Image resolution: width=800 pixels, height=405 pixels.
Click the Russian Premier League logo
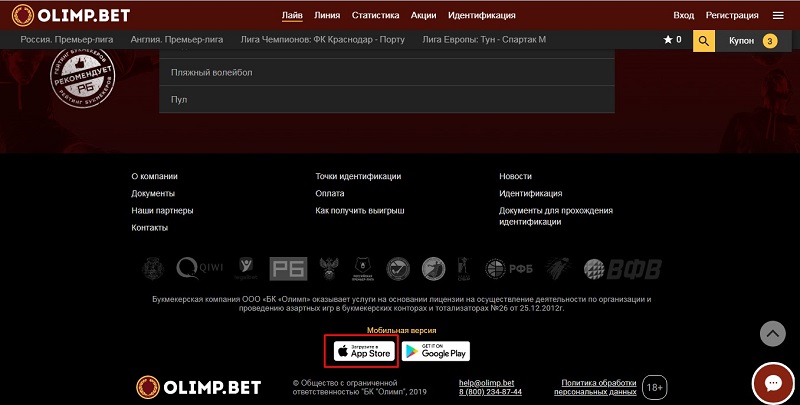(363, 269)
